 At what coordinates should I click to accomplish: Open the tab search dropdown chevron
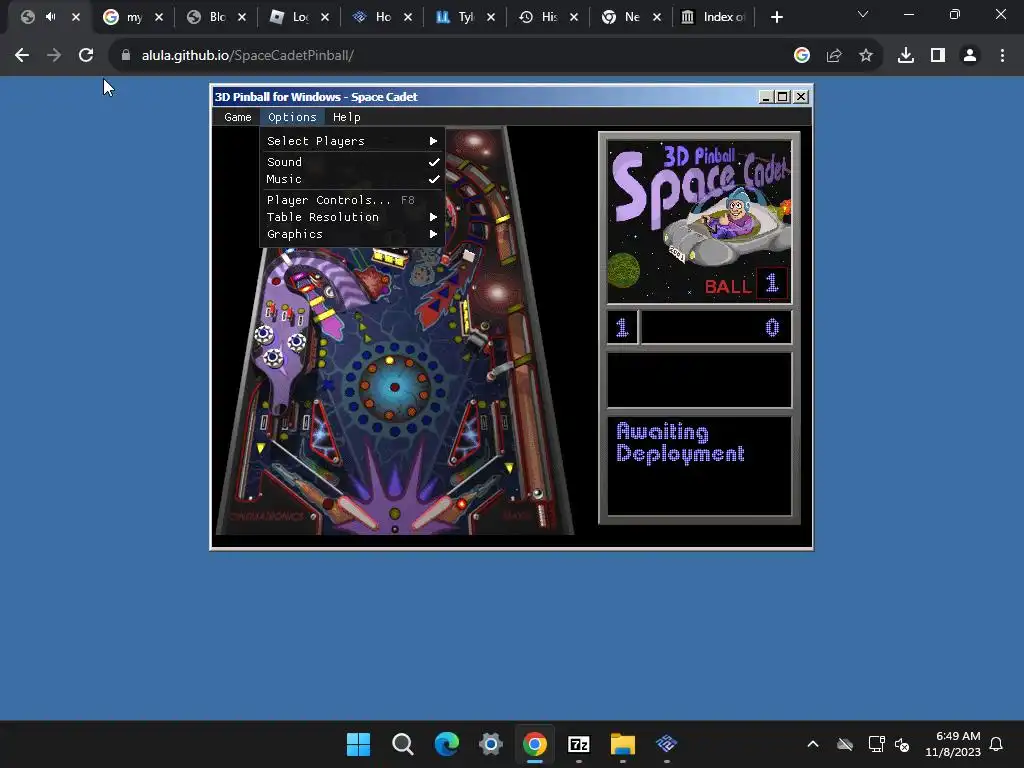pos(863,14)
